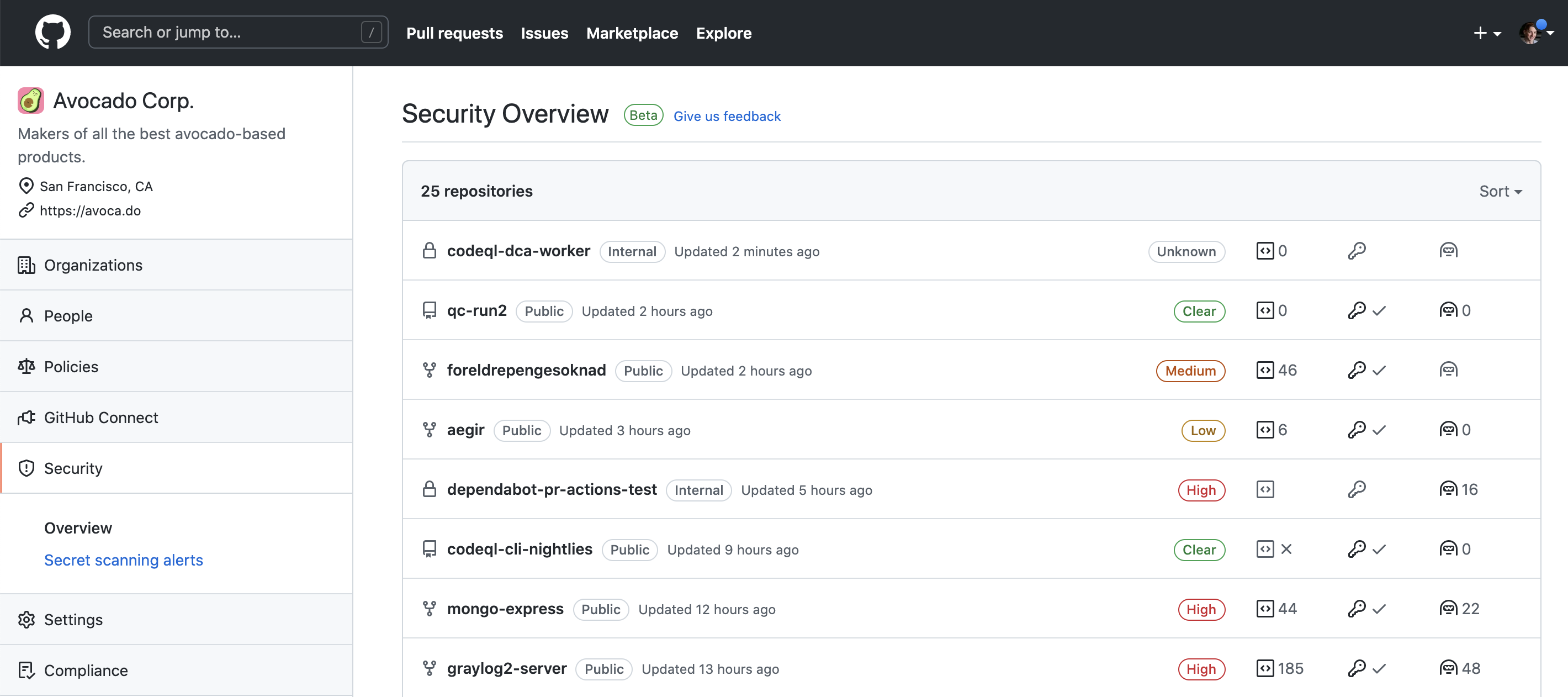Click the code scanning icon for codeql-cli-nightlies
Viewport: 1568px width, 697px height.
pos(1265,549)
